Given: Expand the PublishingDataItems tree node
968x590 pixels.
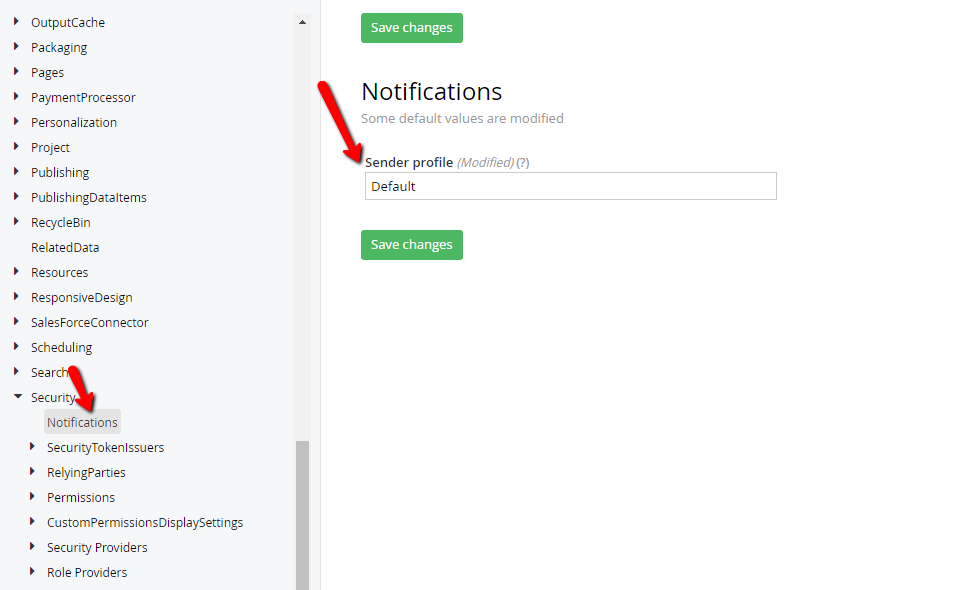Looking at the screenshot, I should [16, 196].
